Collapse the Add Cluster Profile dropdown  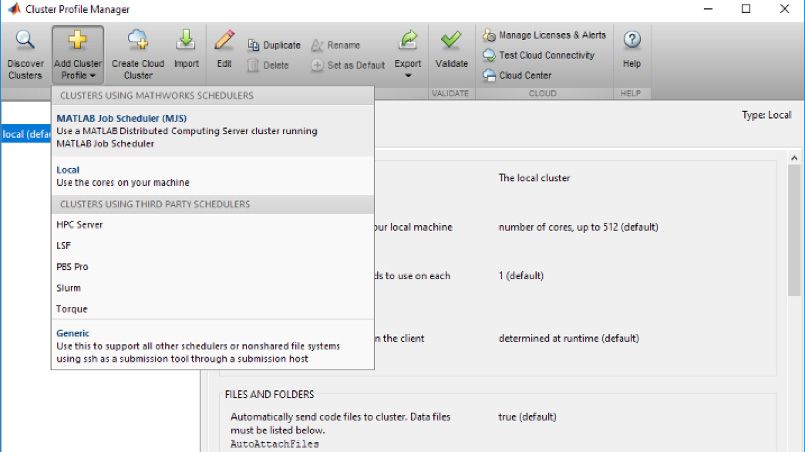click(x=77, y=56)
